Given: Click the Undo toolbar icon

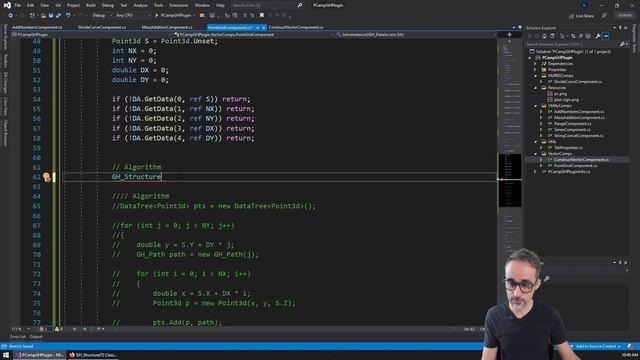Looking at the screenshot, I should (x=68, y=16).
